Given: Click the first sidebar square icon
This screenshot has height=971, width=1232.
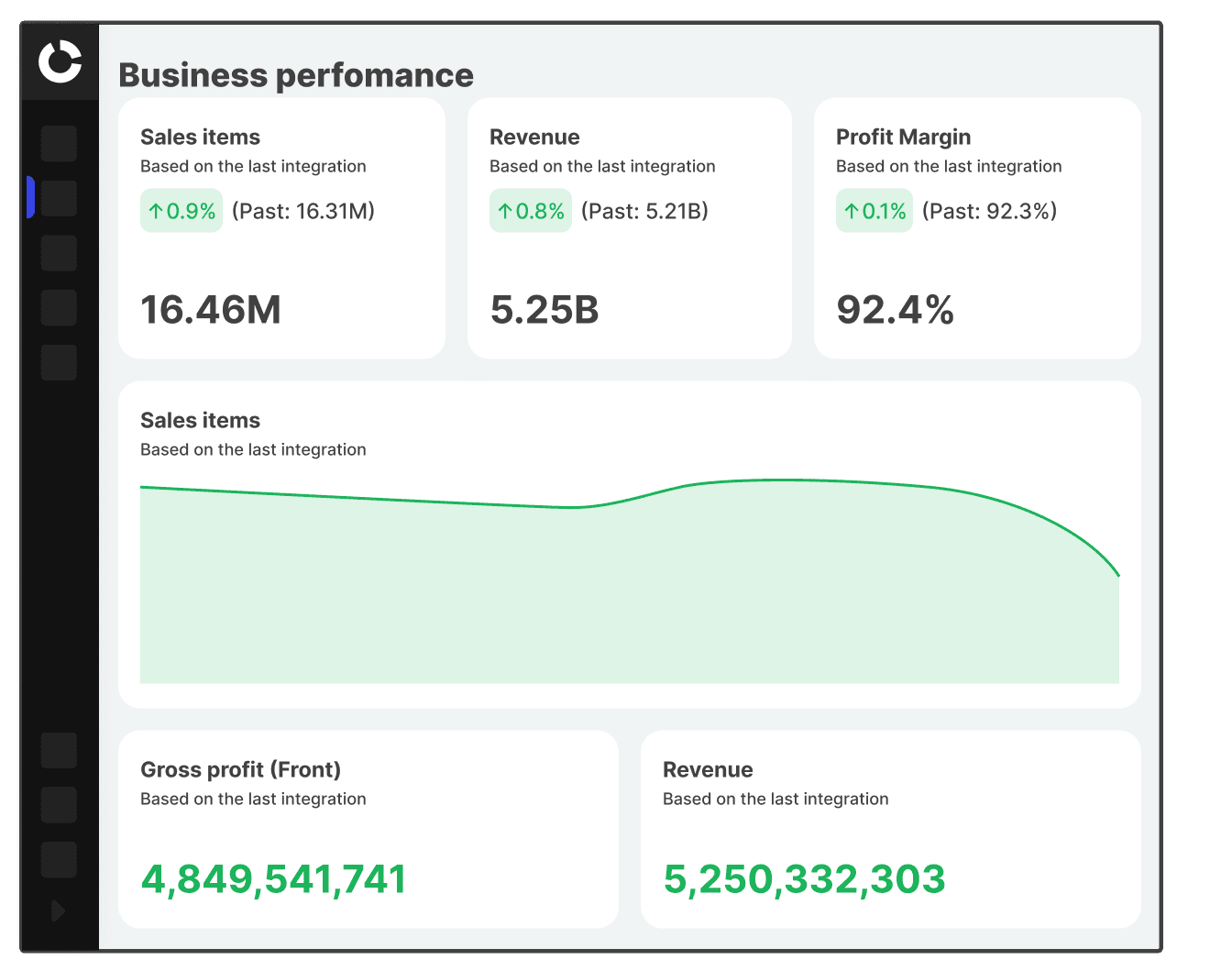Looking at the screenshot, I should pyautogui.click(x=59, y=144).
